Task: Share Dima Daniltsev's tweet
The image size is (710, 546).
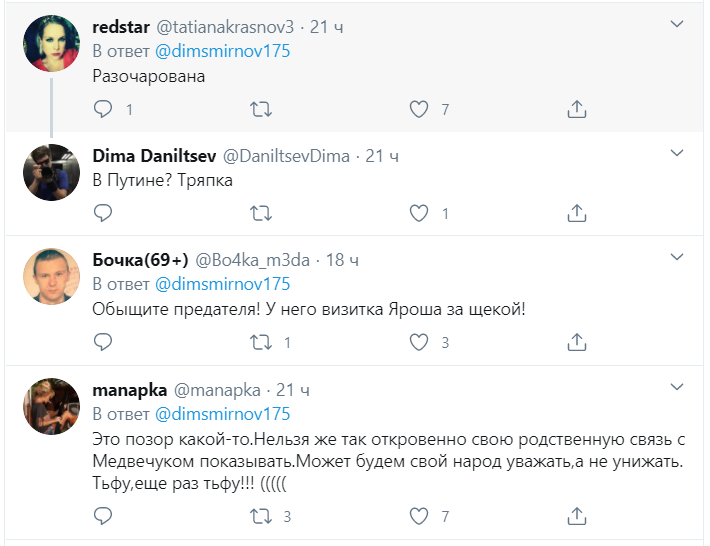Action: (x=576, y=213)
